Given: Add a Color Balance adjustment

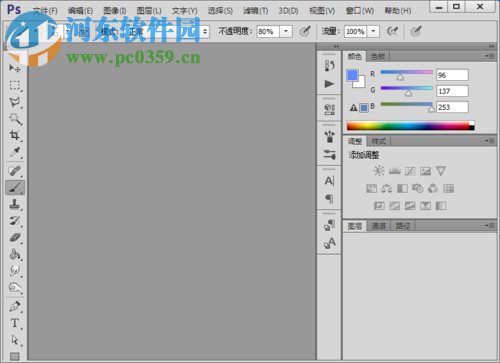Looking at the screenshot, I should click(x=387, y=189).
